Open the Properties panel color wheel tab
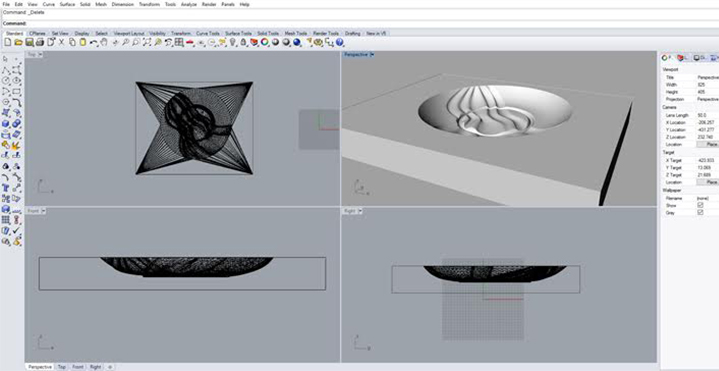This screenshot has width=719, height=371. pyautogui.click(x=666, y=58)
